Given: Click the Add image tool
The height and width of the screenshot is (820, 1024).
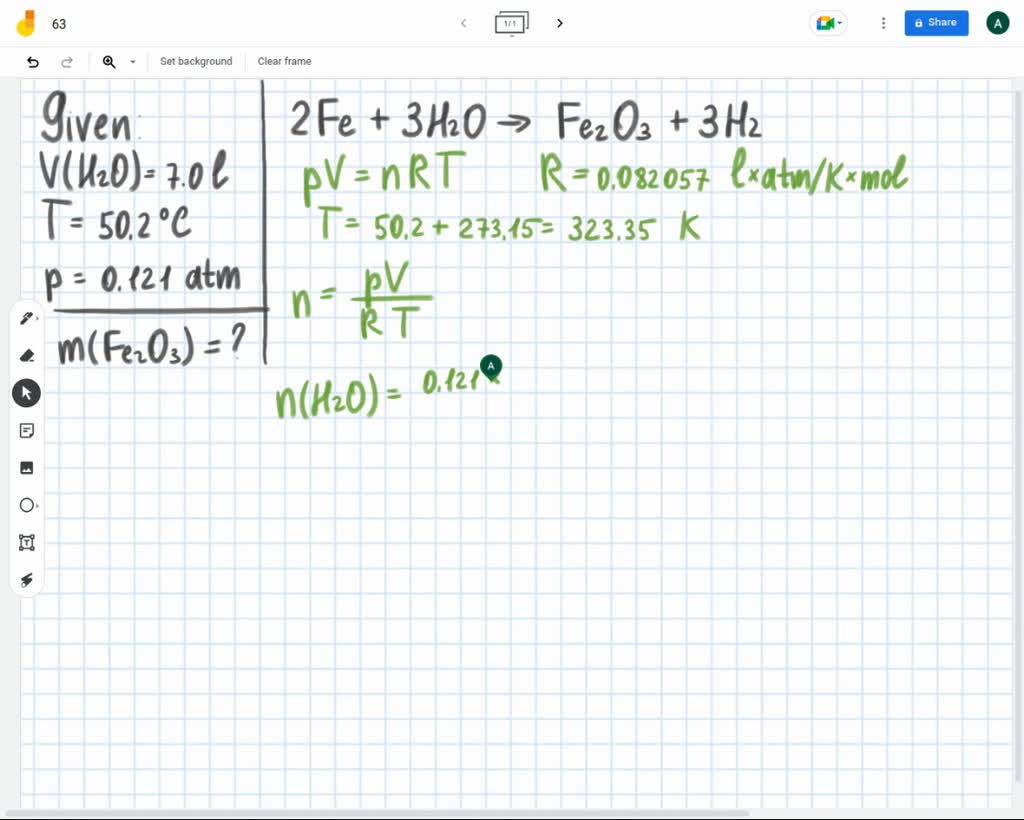Looking at the screenshot, I should [x=26, y=467].
